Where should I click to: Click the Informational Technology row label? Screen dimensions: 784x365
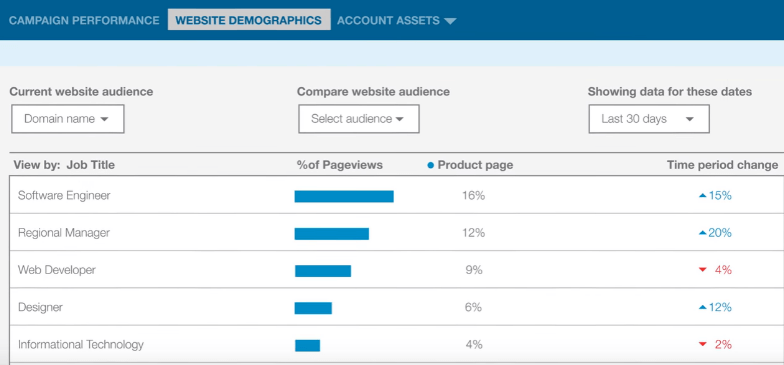pyautogui.click(x=80, y=344)
